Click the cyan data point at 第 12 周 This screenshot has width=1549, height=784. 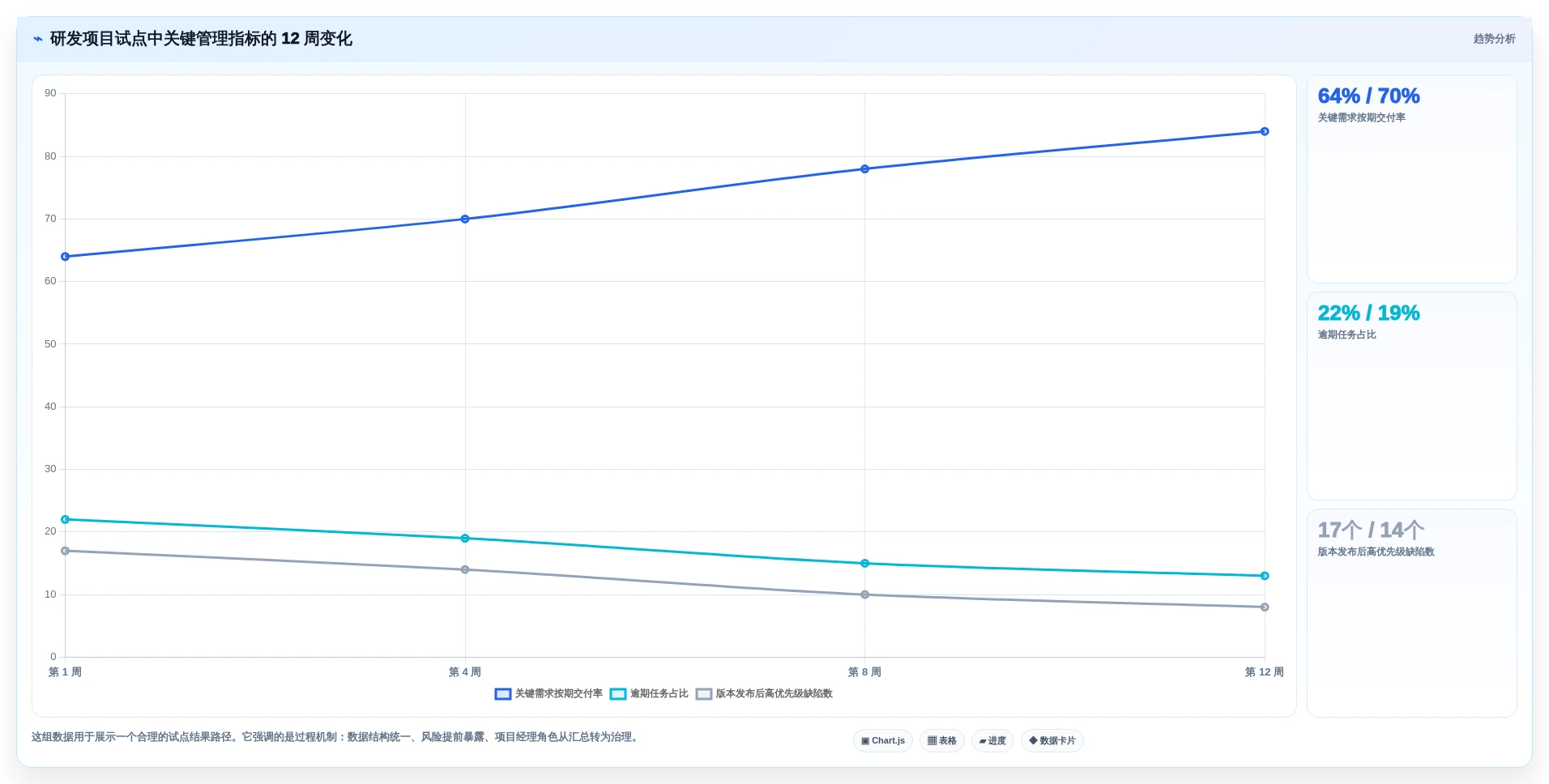coord(1265,577)
